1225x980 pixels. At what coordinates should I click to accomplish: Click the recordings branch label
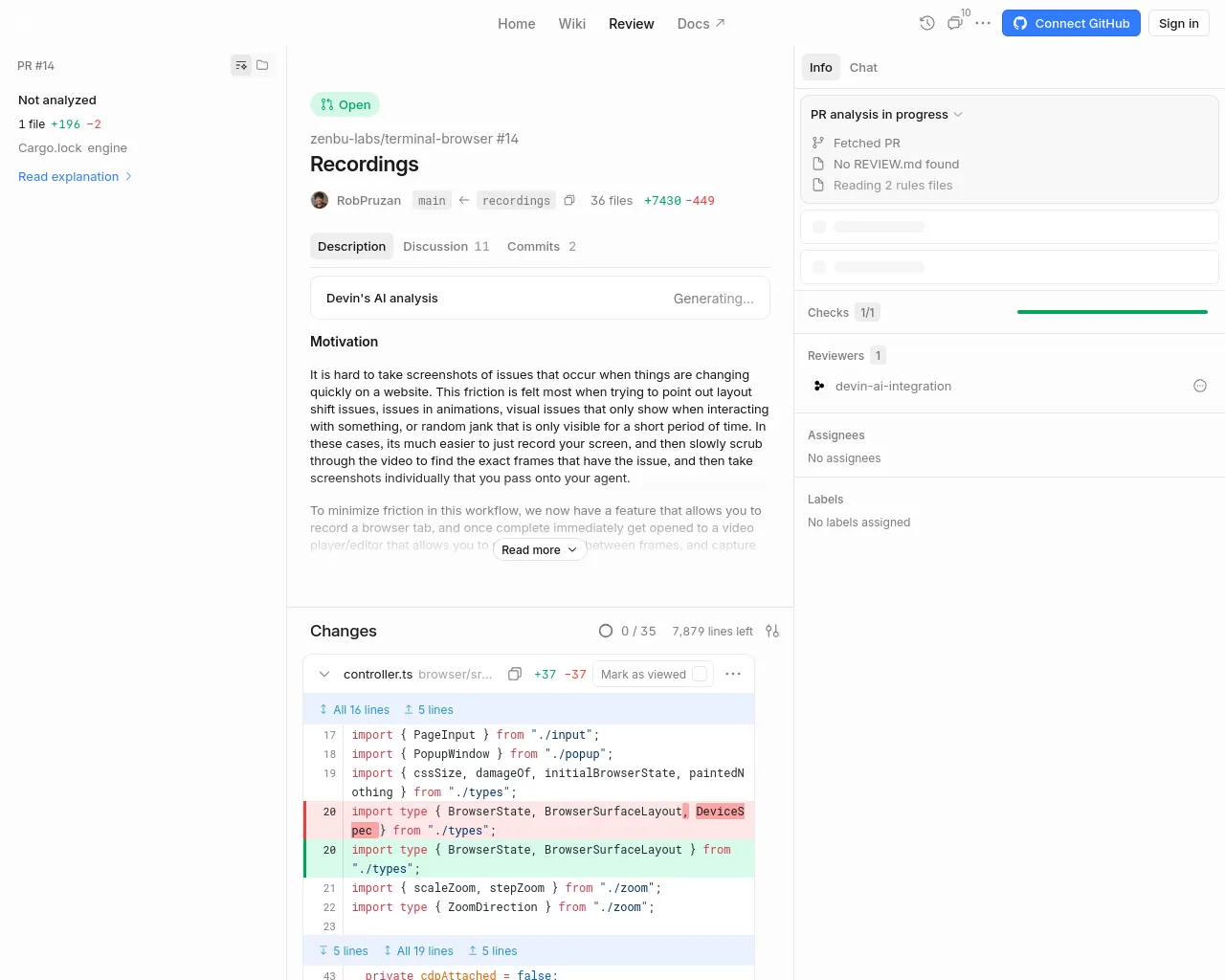coord(516,200)
